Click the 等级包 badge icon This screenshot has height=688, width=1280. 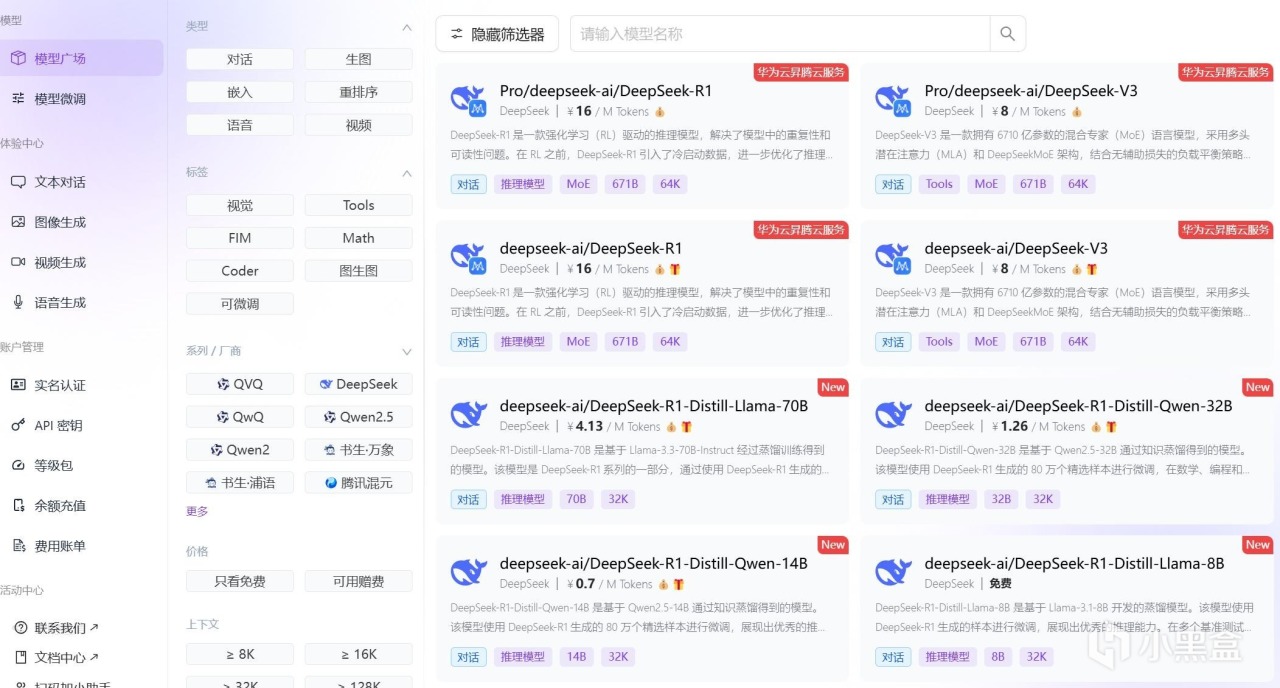[x=18, y=465]
